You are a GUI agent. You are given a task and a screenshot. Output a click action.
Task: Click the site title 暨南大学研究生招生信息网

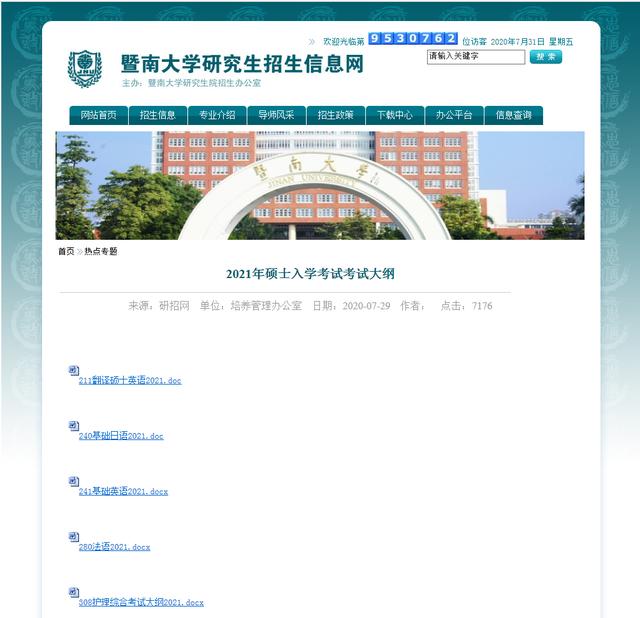pyautogui.click(x=242, y=64)
